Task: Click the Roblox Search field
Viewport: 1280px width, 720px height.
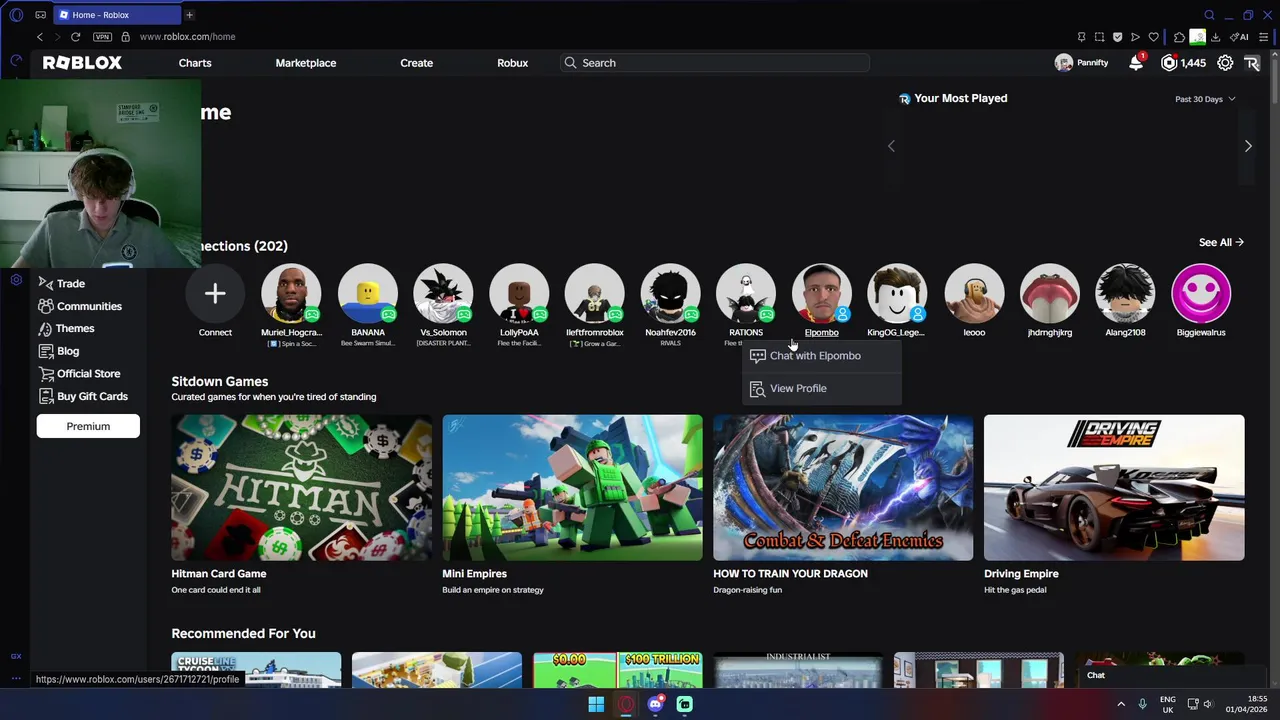Action: coord(715,63)
